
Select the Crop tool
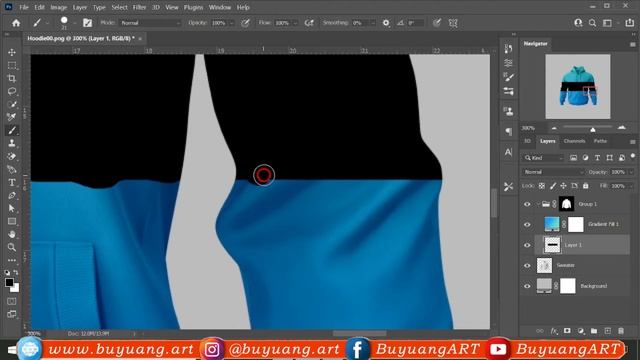(11, 78)
